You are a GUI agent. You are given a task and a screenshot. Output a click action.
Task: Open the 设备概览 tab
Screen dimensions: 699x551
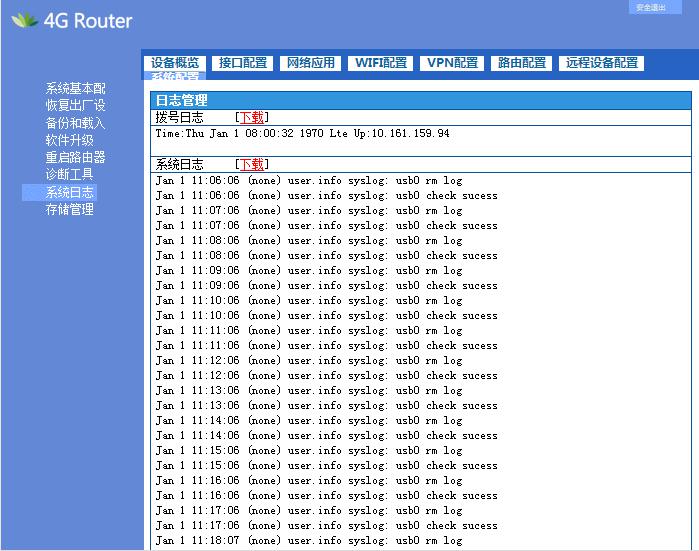[175, 63]
